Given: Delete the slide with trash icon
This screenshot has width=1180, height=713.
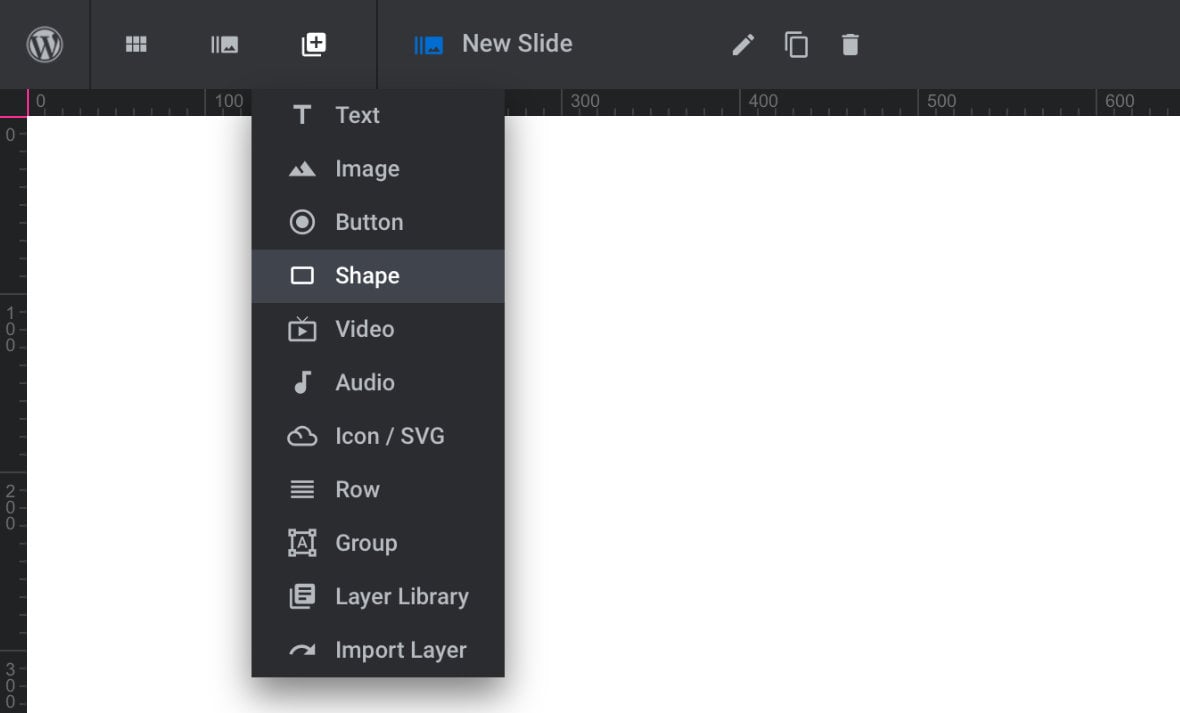Looking at the screenshot, I should tap(850, 45).
